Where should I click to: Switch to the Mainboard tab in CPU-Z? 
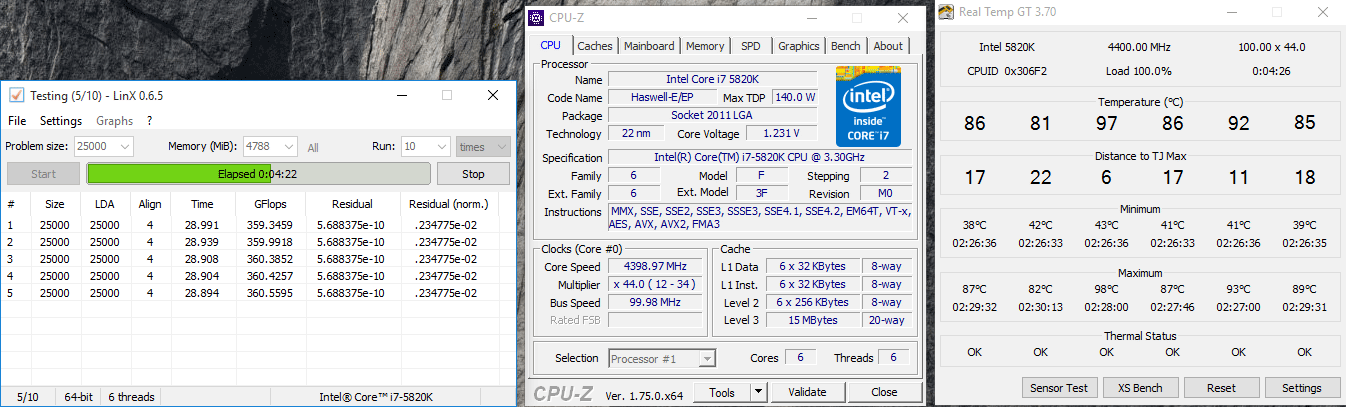[x=649, y=46]
